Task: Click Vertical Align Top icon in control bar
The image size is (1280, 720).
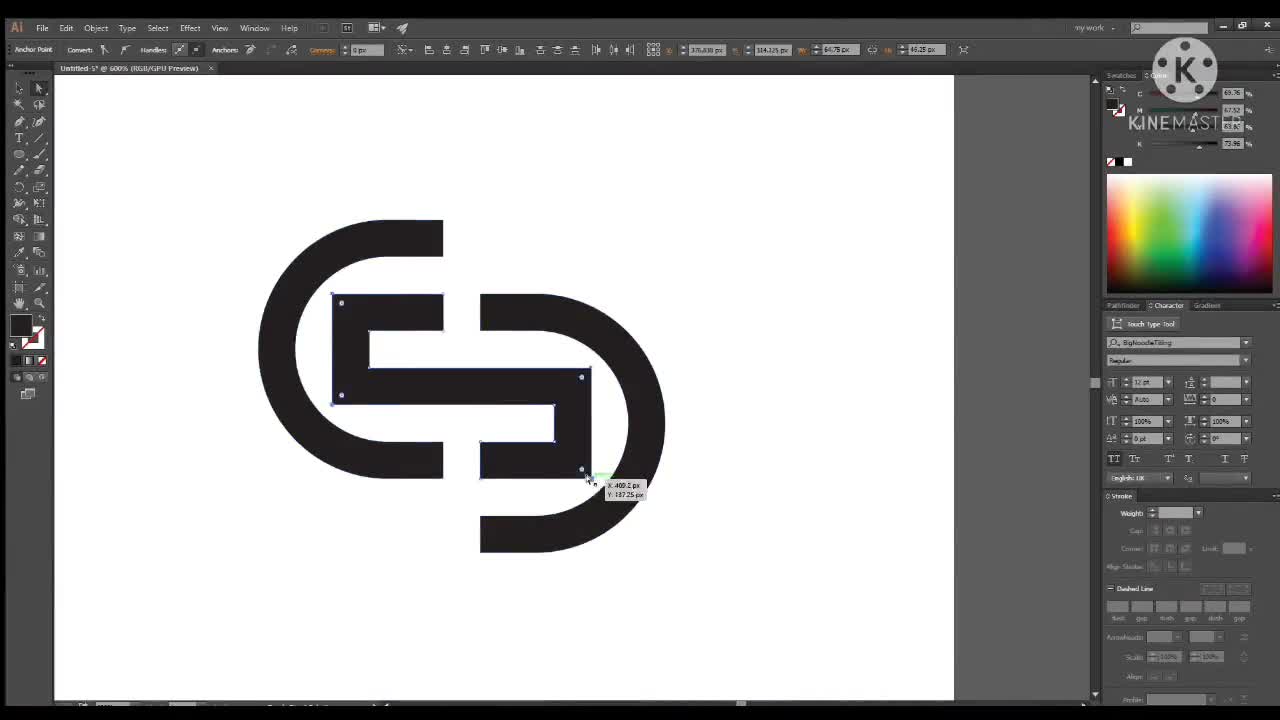Action: pos(485,49)
